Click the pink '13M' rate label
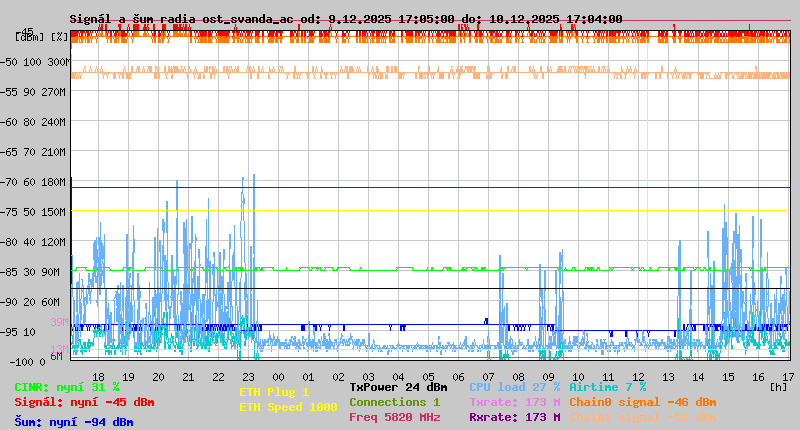 (x=59, y=348)
